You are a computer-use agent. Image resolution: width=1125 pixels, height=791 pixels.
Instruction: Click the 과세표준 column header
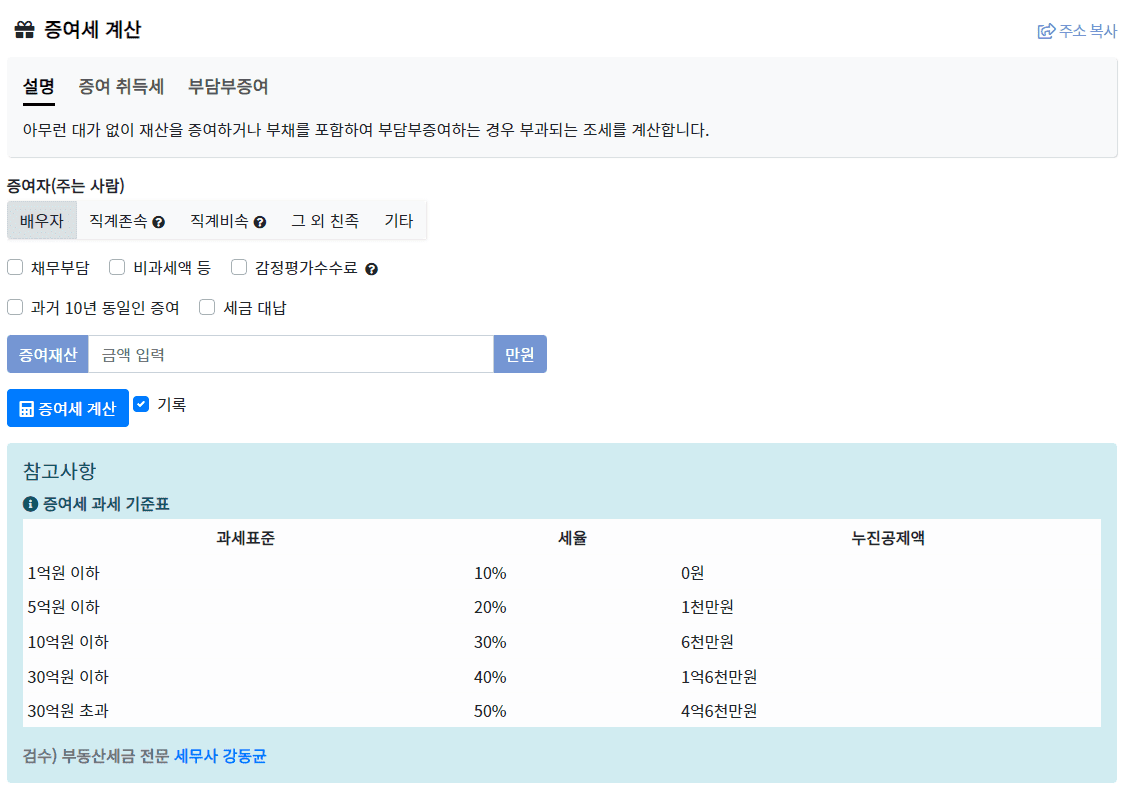[245, 538]
